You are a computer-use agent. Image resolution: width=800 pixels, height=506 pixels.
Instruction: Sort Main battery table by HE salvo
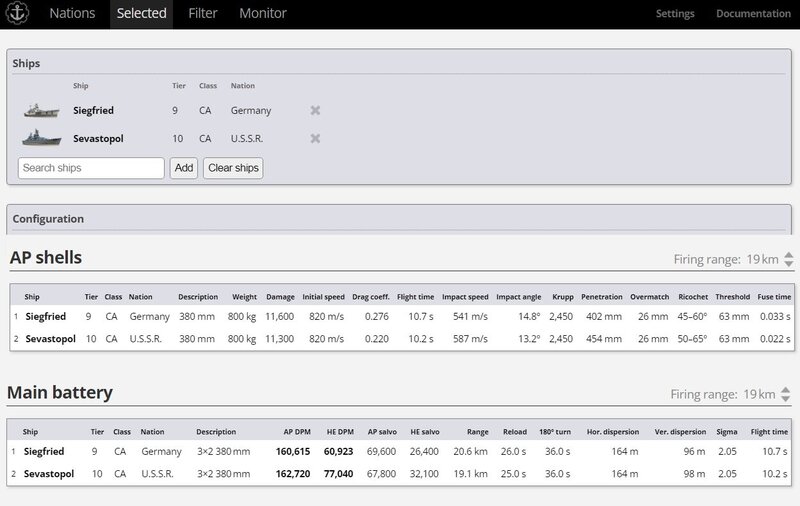425,432
